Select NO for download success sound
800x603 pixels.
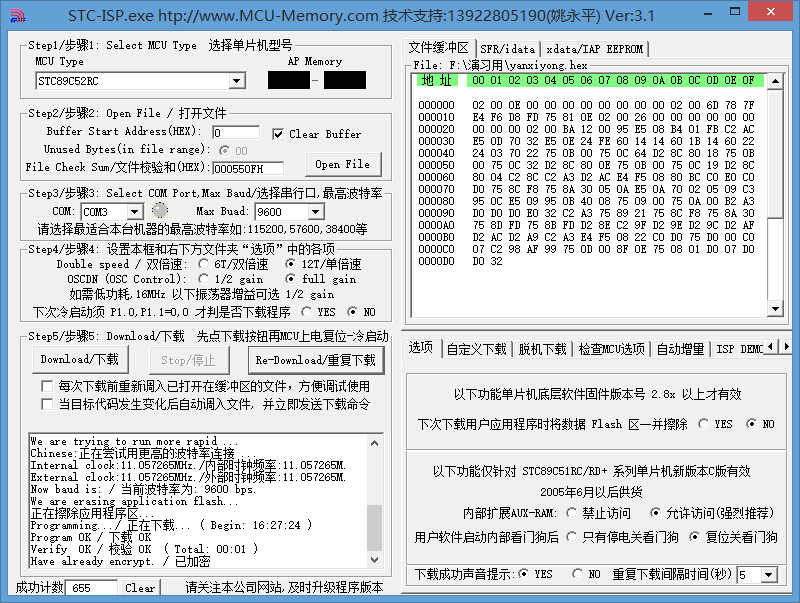[578, 574]
